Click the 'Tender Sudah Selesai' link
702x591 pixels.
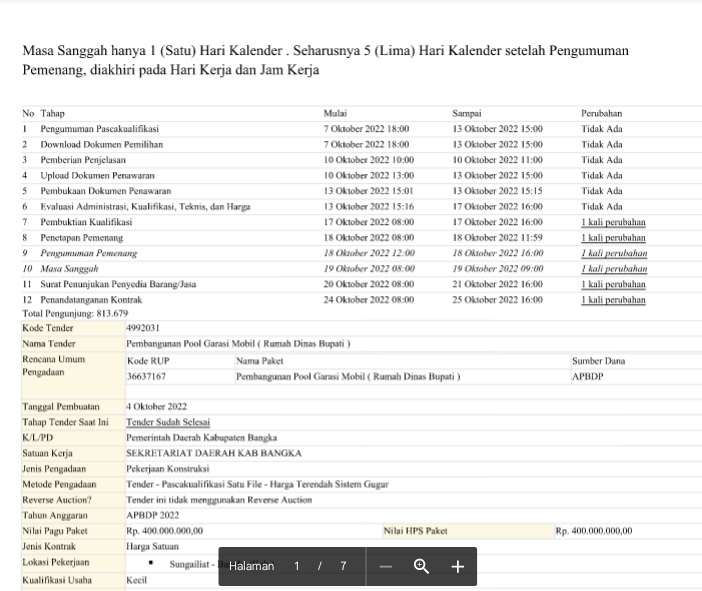(168, 422)
